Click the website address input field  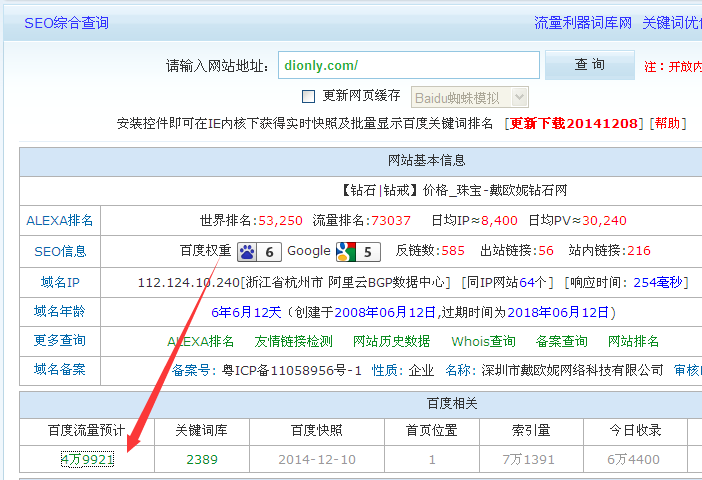[408, 65]
